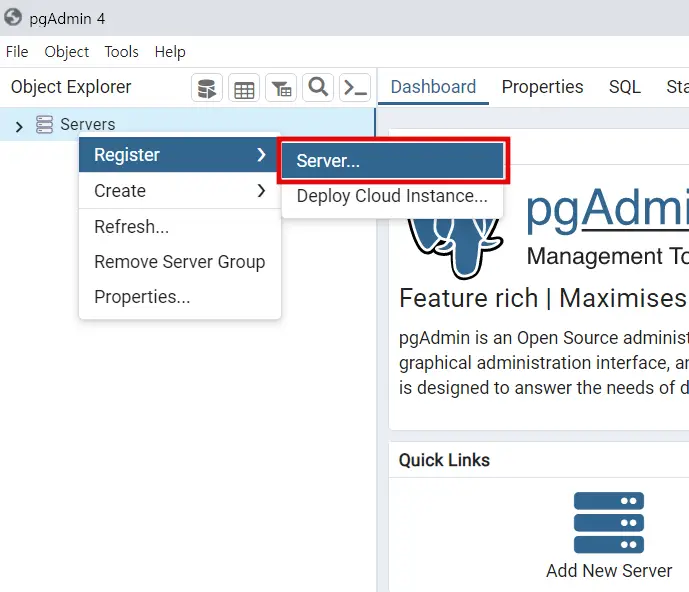Switch to the Dashboard tab
Screen dimensions: 689x592
tap(433, 87)
